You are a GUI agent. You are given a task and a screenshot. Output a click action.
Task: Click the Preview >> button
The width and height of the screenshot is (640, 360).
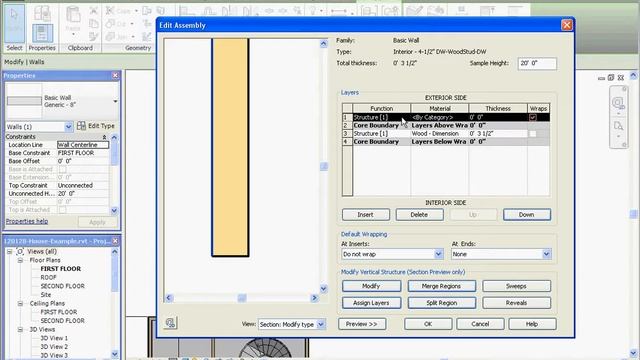362,324
